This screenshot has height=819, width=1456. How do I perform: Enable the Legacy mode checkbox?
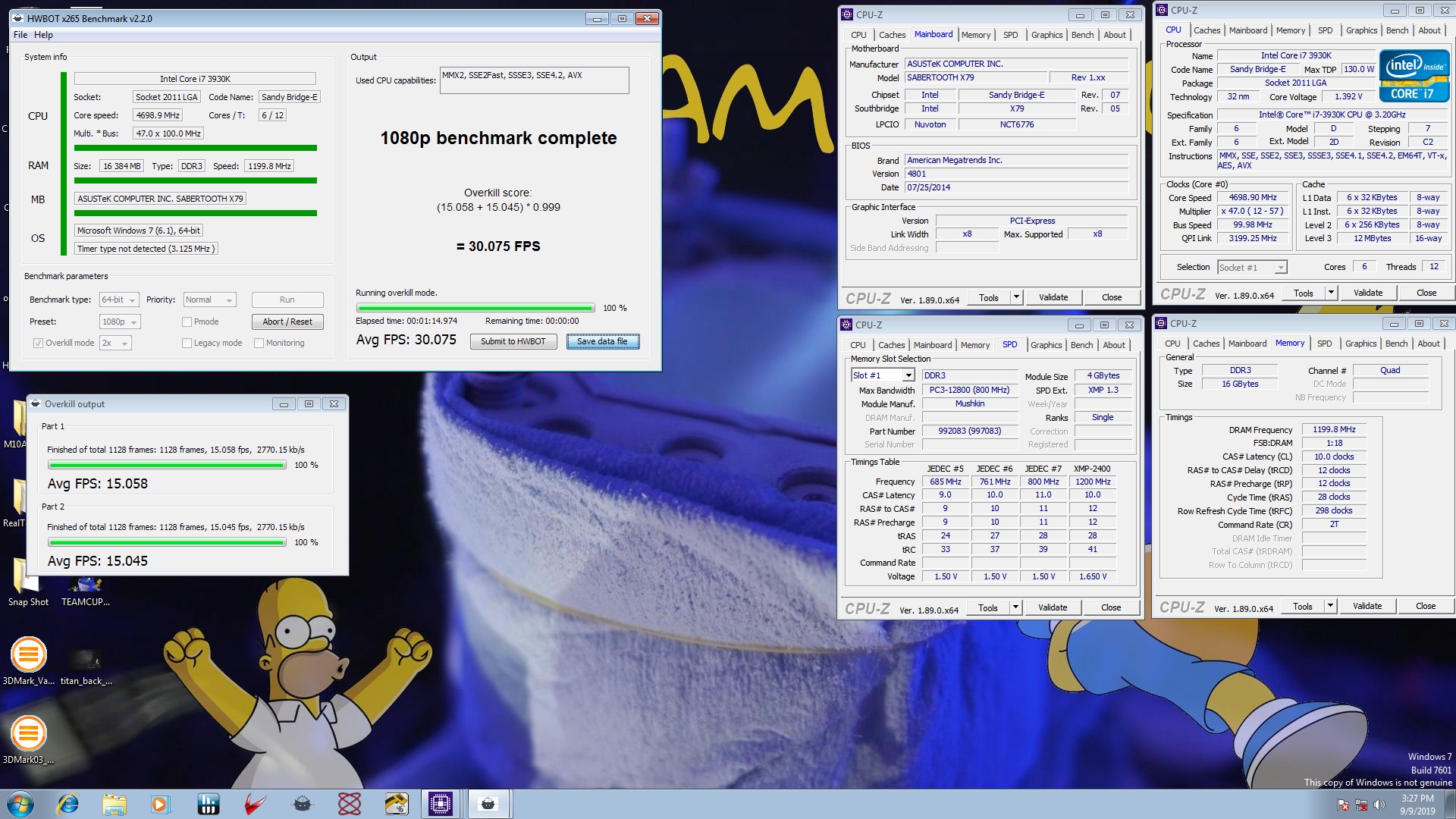click(187, 343)
